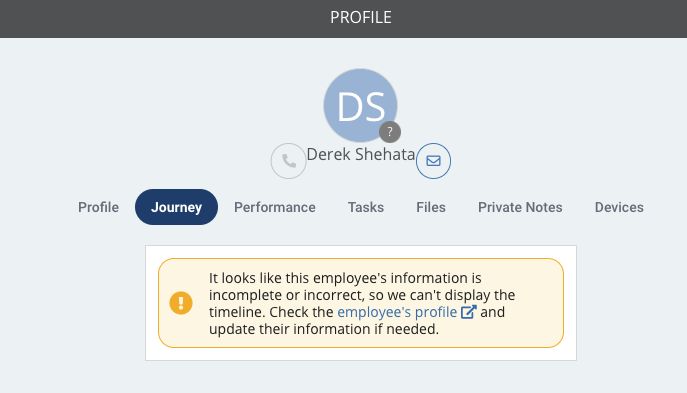The image size is (687, 393).
Task: Click the Derek Shehata name text
Action: pos(361,154)
